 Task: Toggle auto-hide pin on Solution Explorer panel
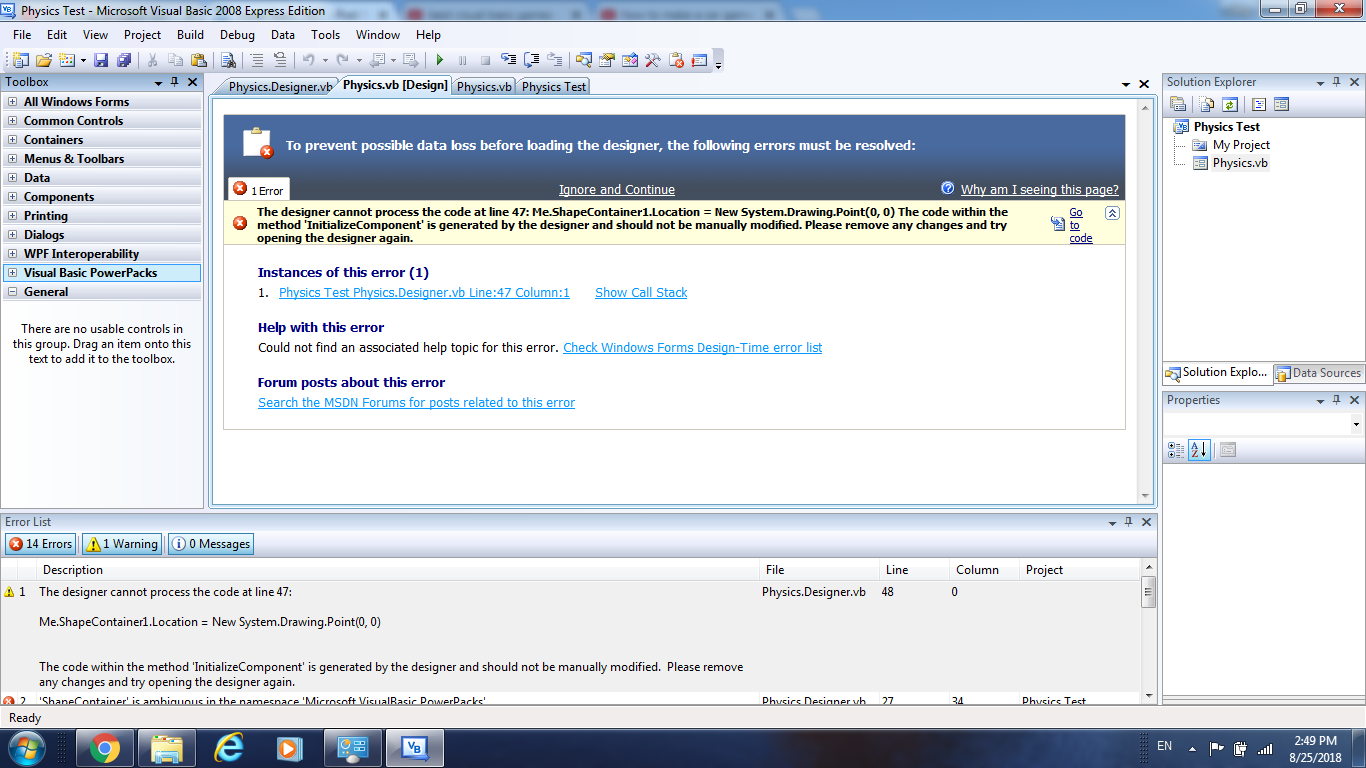point(1337,82)
